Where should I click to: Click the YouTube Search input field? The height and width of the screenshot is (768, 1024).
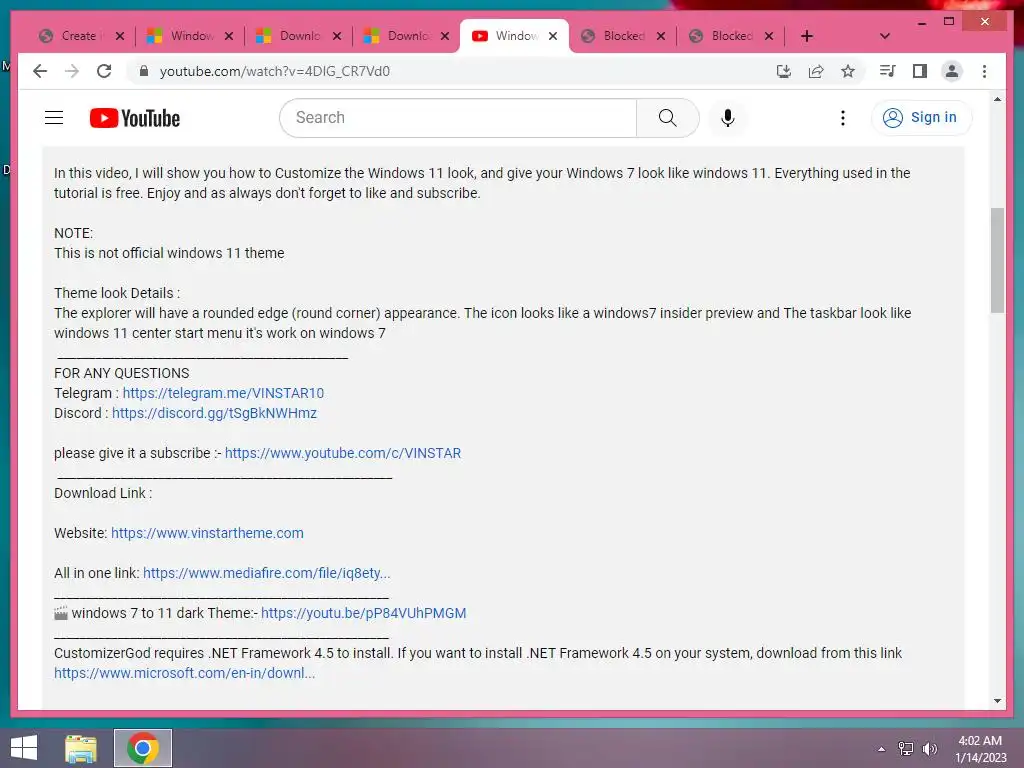[458, 118]
